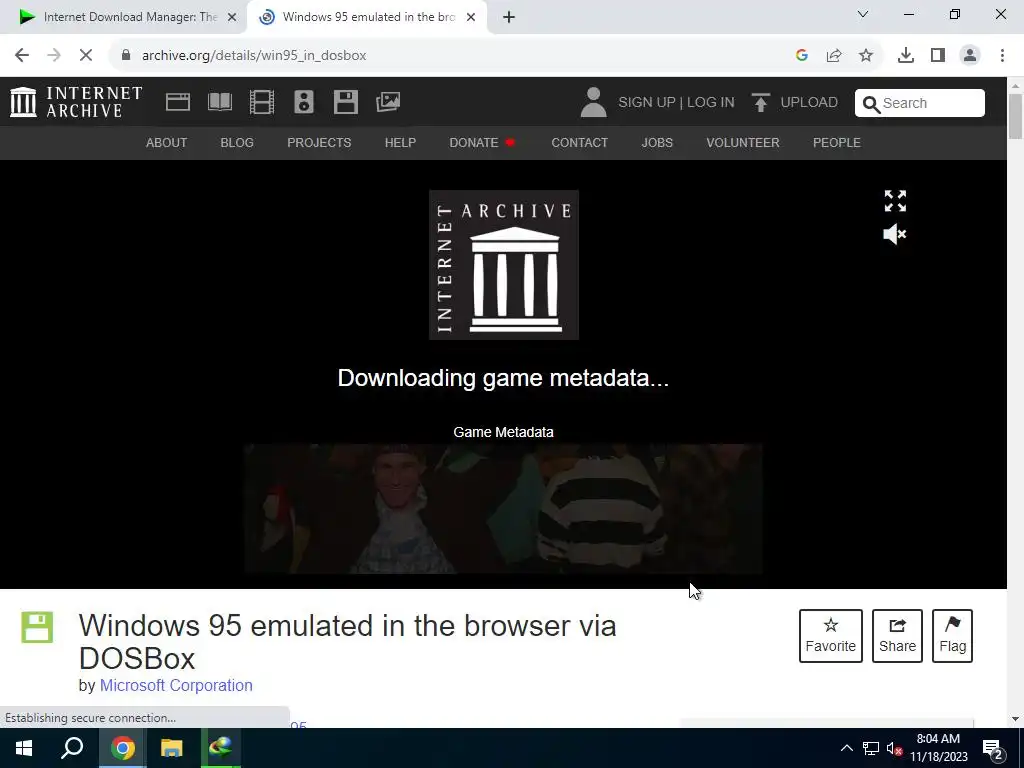Focus the Internet Archive Search field

(x=920, y=103)
